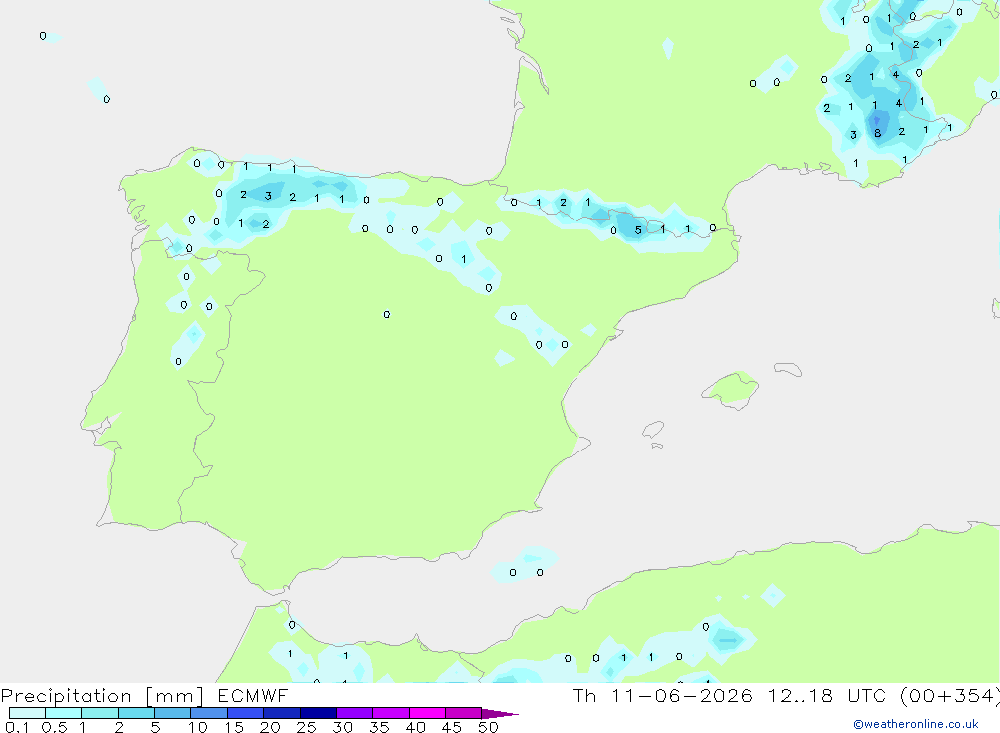Click the forecast date '11-06-2026'
Viewport: 1000px width, 733px height.
682,695
